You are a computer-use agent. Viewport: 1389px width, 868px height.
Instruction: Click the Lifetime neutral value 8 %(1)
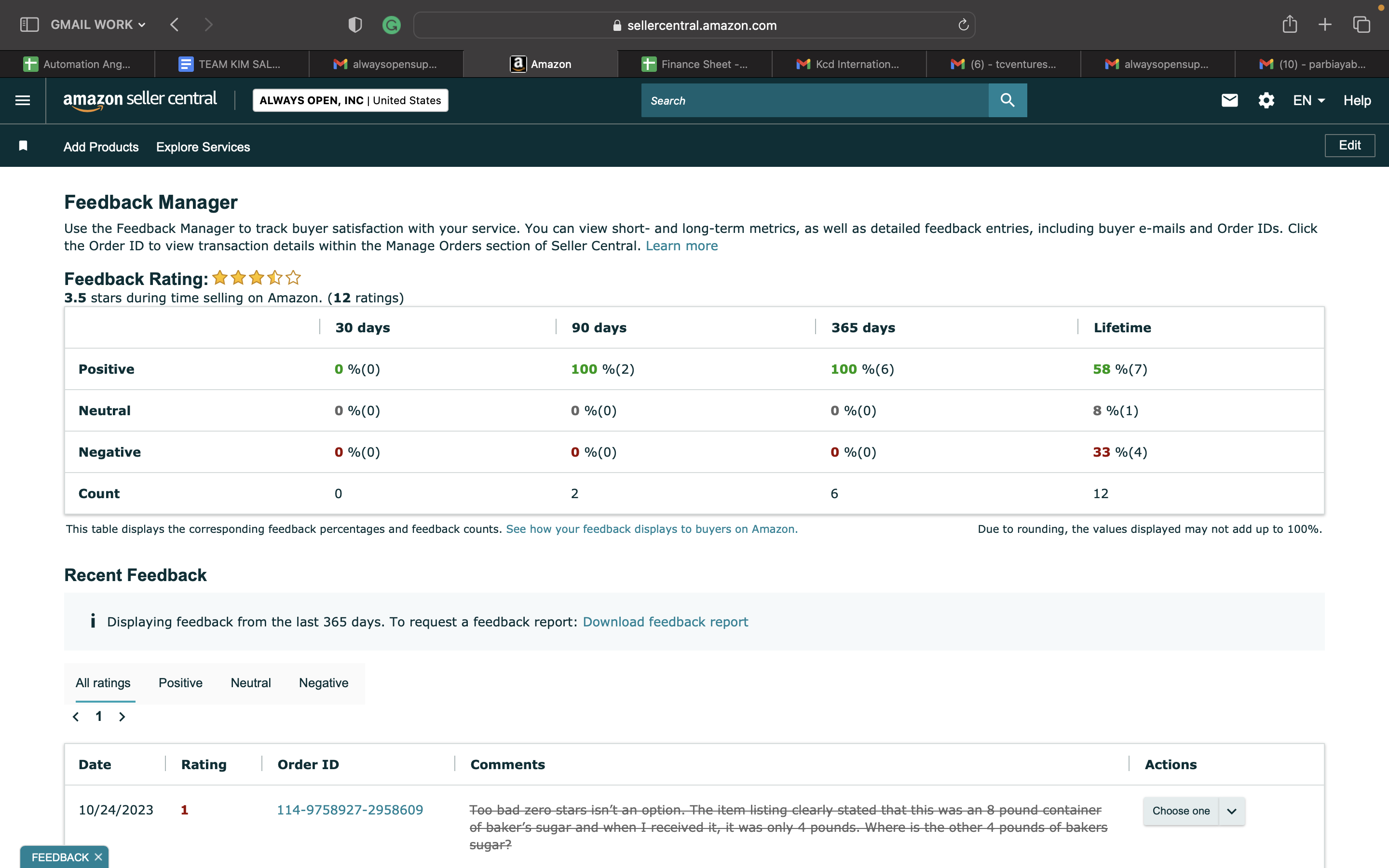point(1115,410)
